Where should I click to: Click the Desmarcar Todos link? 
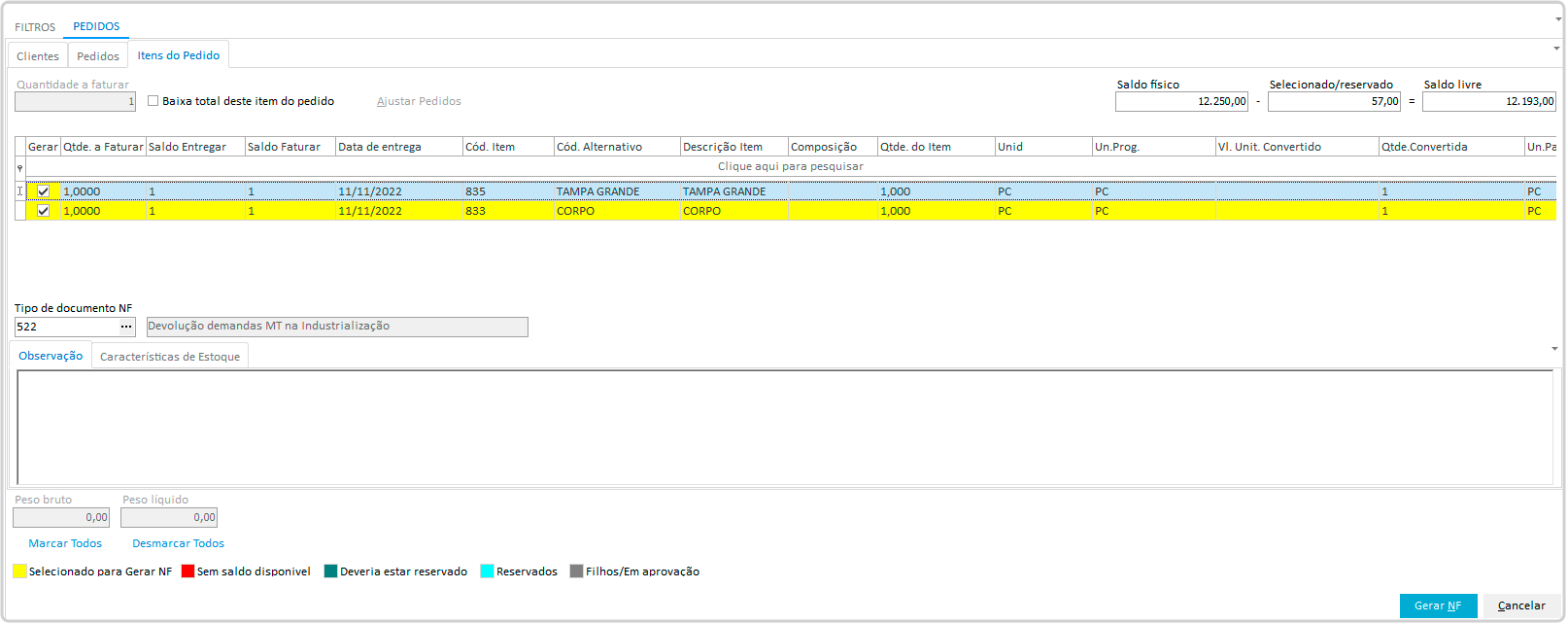point(179,543)
